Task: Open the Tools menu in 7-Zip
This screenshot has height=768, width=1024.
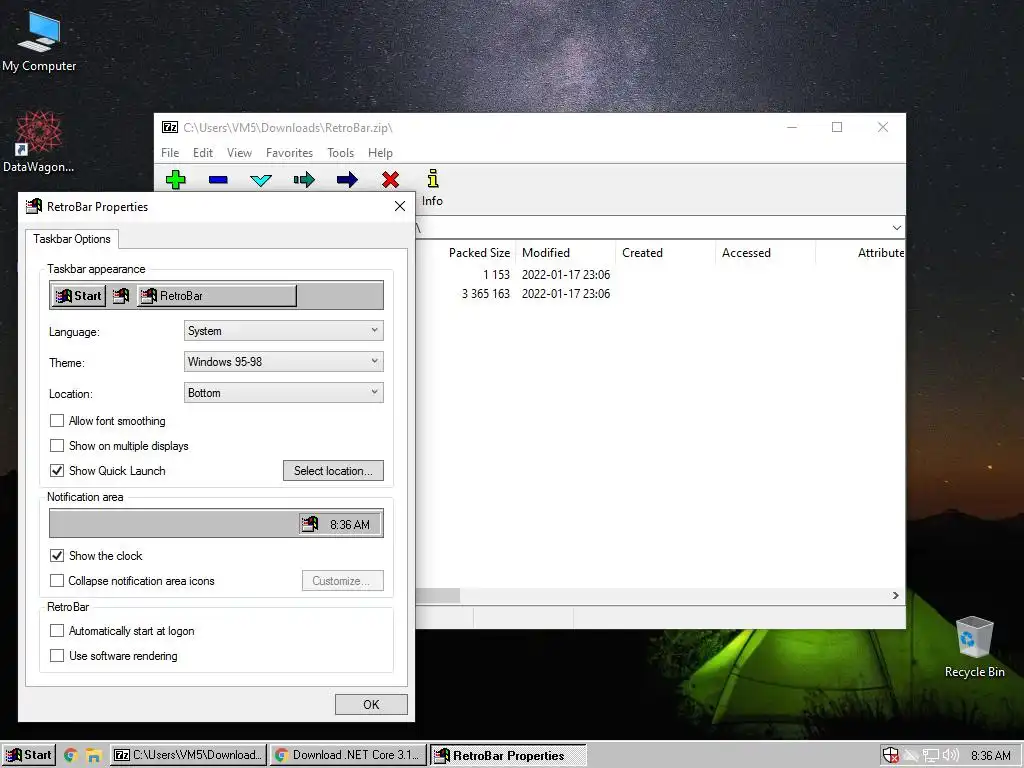Action: click(x=340, y=153)
